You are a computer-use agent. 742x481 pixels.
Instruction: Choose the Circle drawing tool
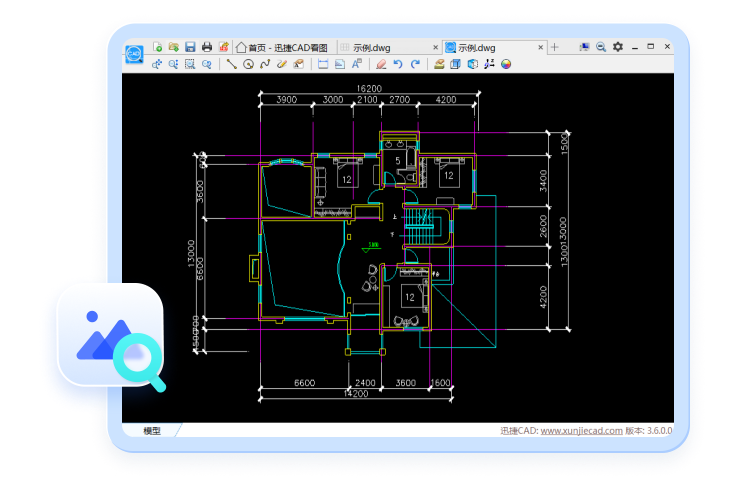tap(248, 64)
